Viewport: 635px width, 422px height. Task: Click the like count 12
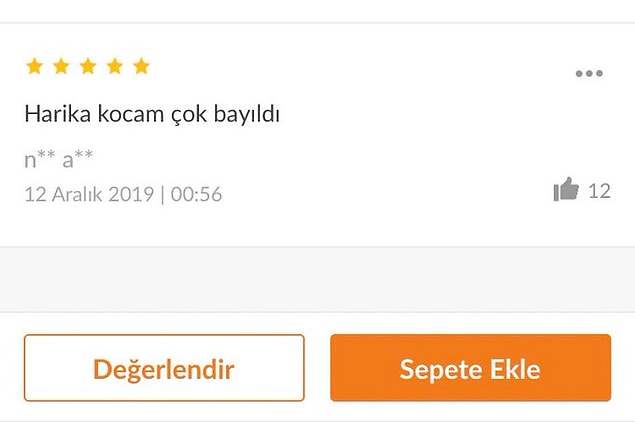599,191
